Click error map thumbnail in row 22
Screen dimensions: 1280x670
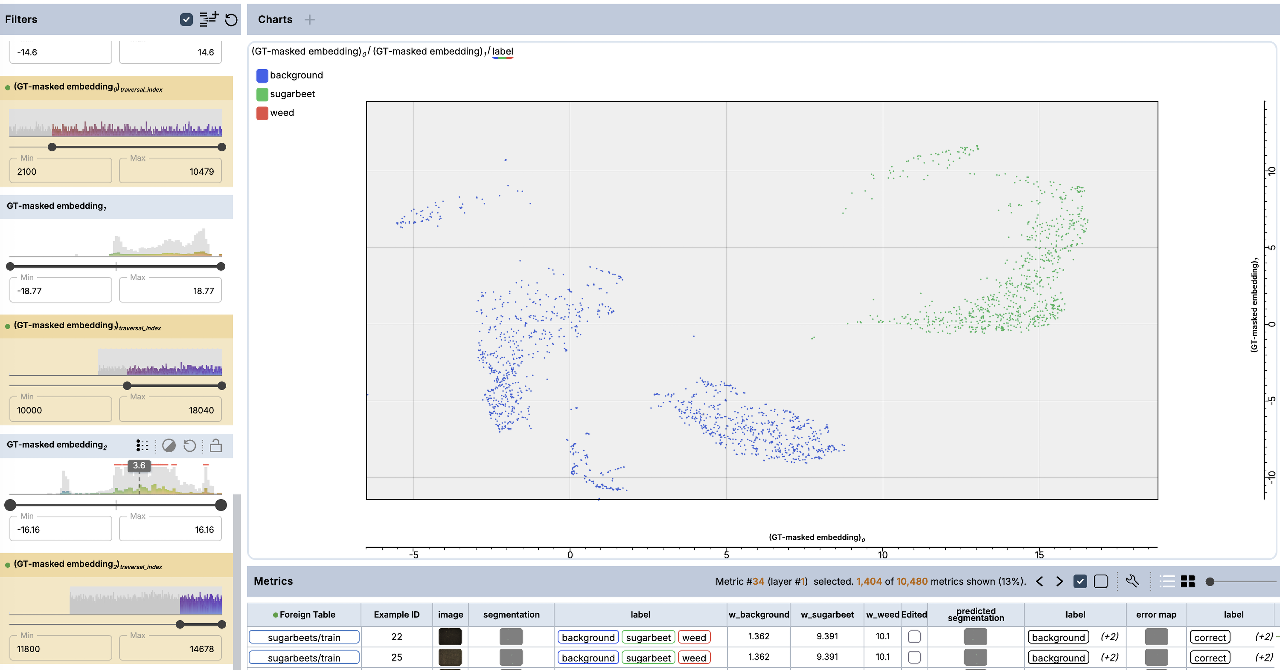click(1156, 637)
